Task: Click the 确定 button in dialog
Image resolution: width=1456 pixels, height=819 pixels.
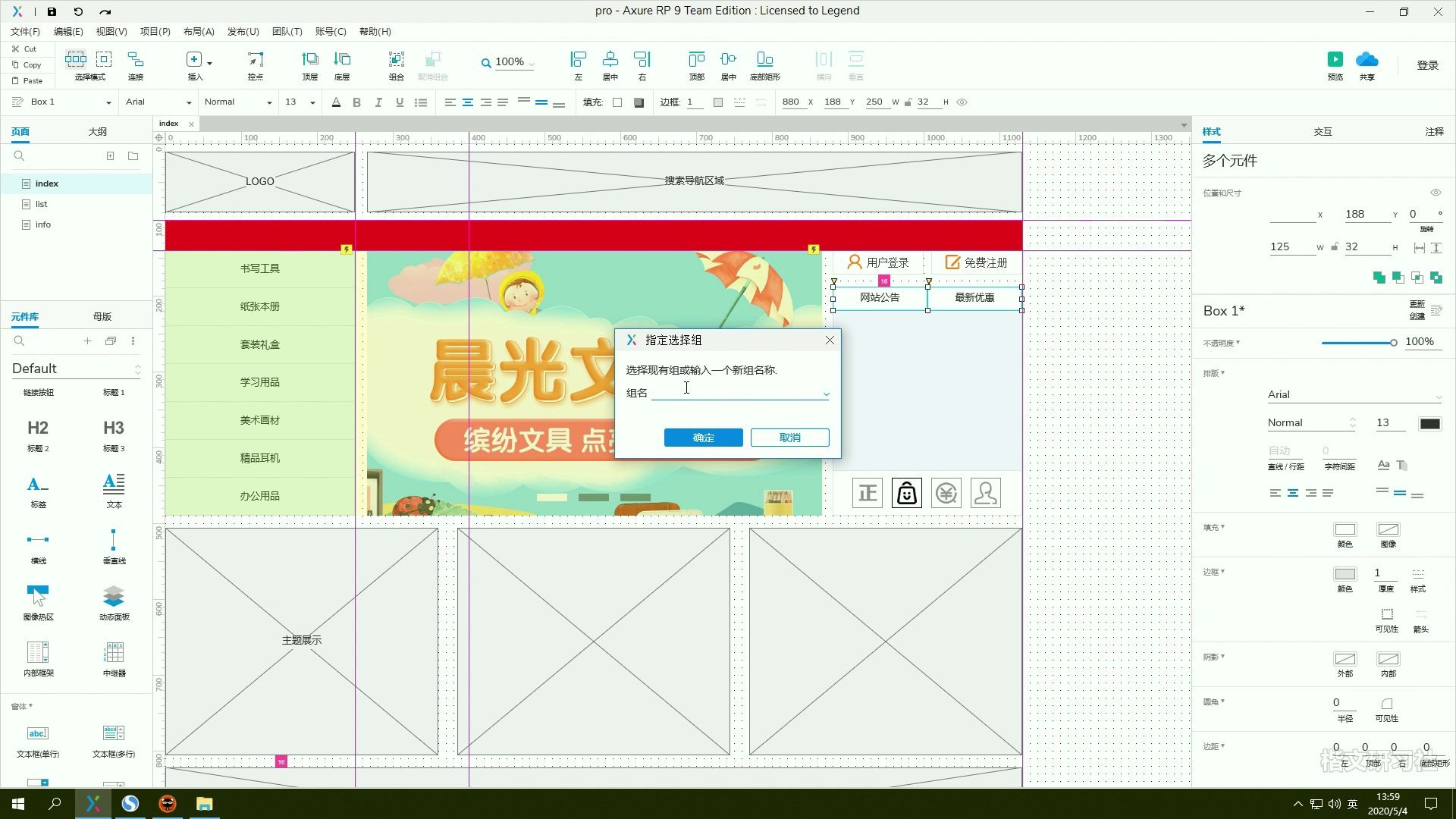Action: coord(704,437)
